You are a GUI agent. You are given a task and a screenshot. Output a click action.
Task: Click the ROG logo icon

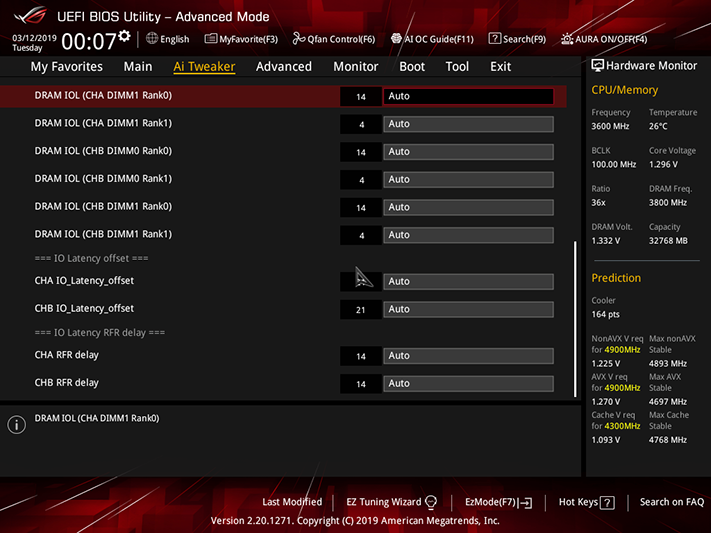pyautogui.click(x=30, y=16)
